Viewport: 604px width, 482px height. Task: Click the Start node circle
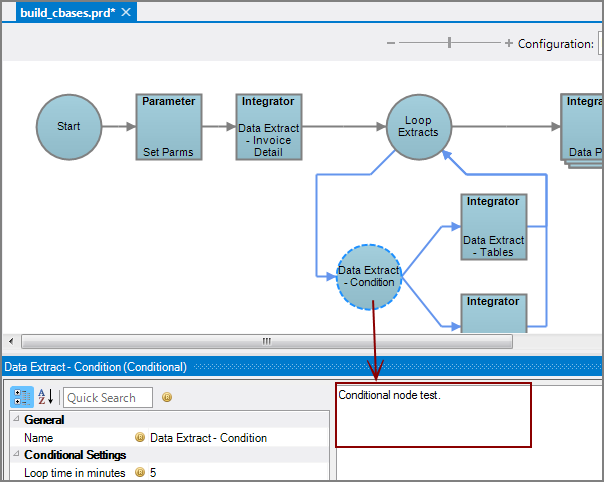coord(69,127)
